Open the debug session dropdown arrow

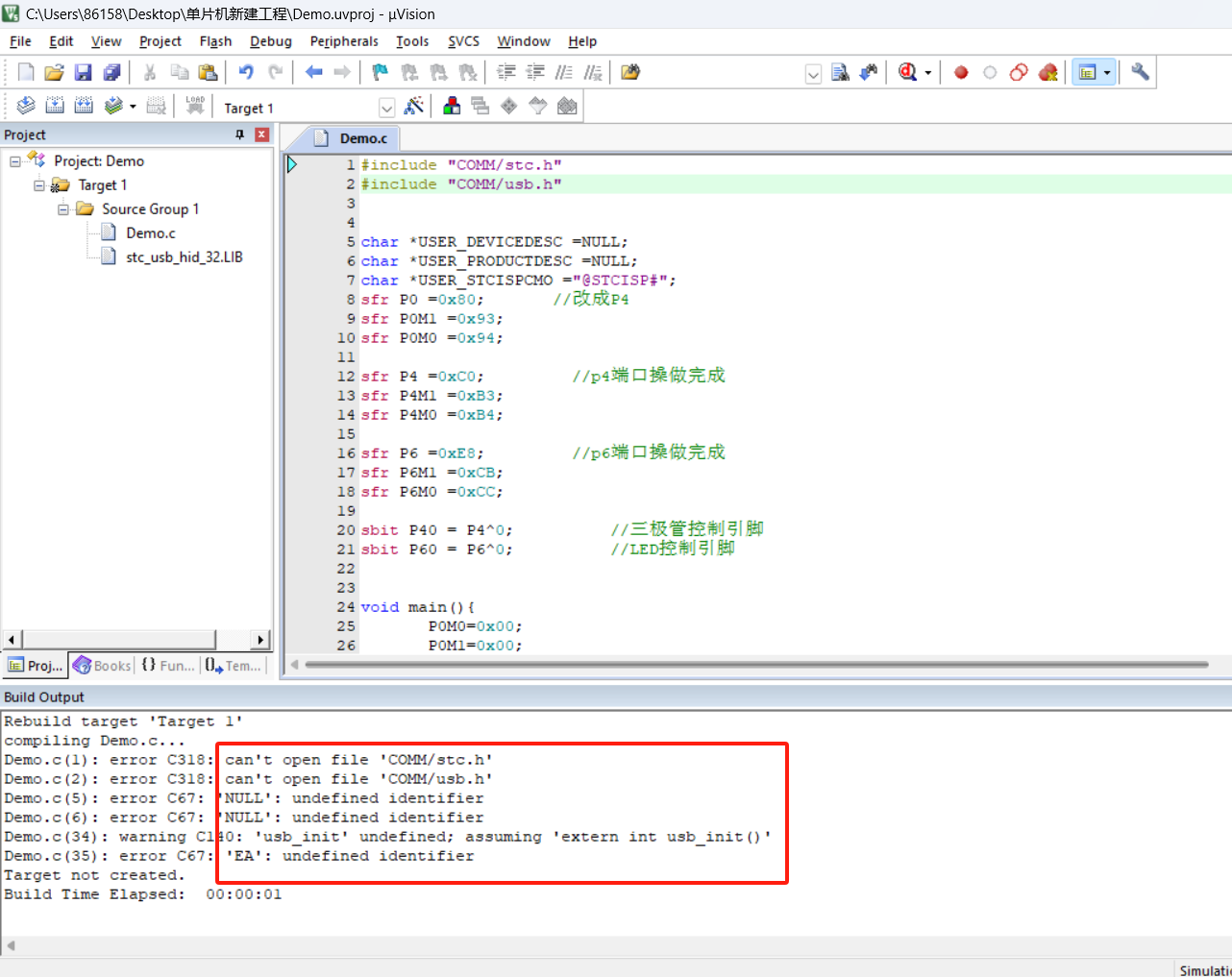point(927,73)
